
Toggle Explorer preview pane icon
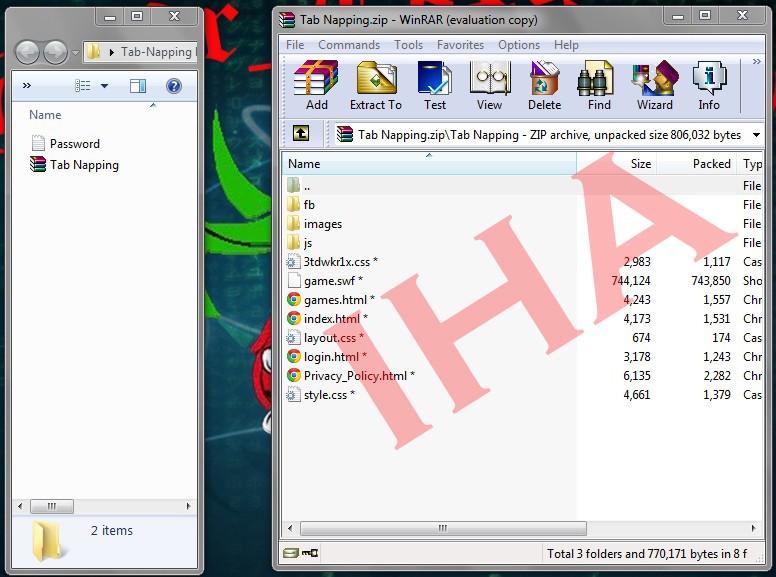(x=138, y=86)
